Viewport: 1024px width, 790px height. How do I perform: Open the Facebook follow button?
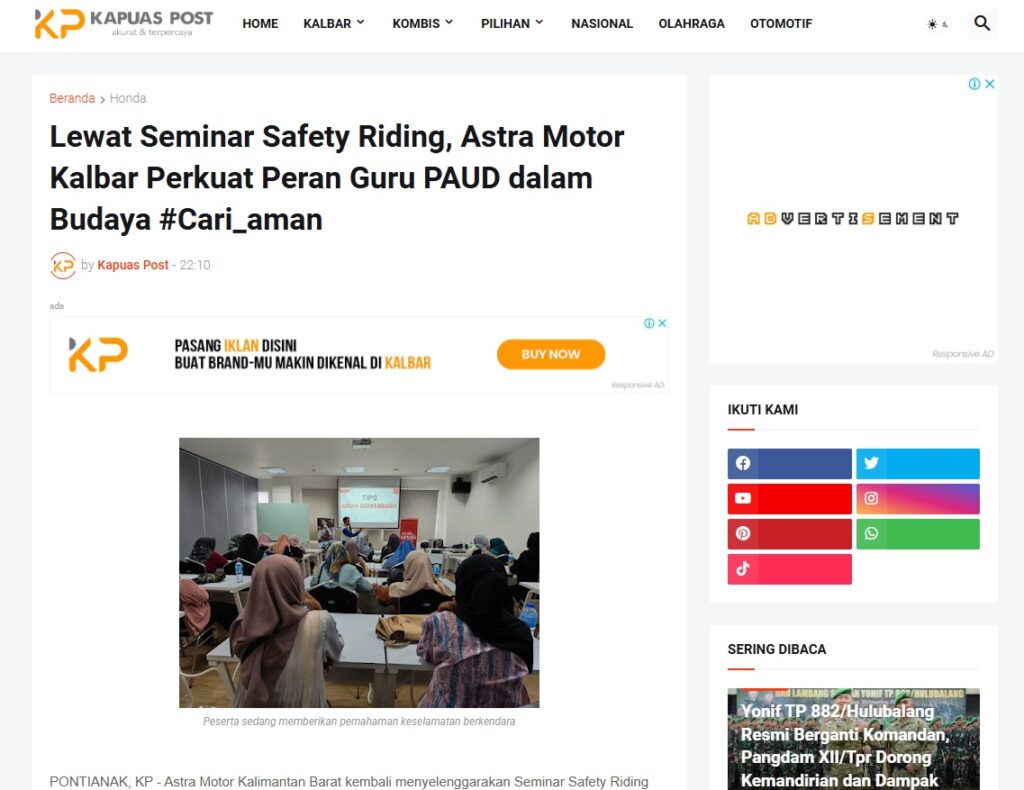click(790, 464)
